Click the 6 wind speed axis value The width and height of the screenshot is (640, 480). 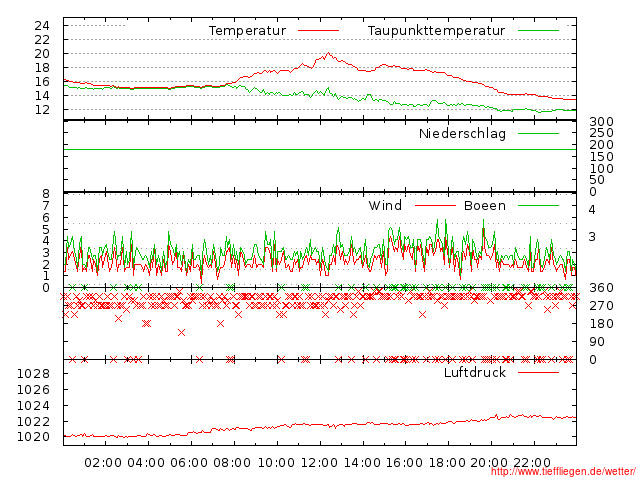(x=46, y=218)
